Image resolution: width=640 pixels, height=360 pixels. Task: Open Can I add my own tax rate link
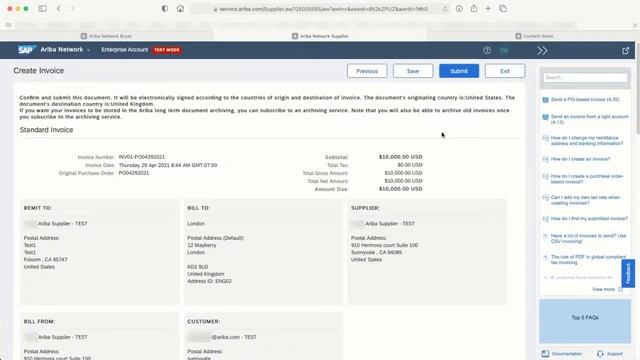585,200
